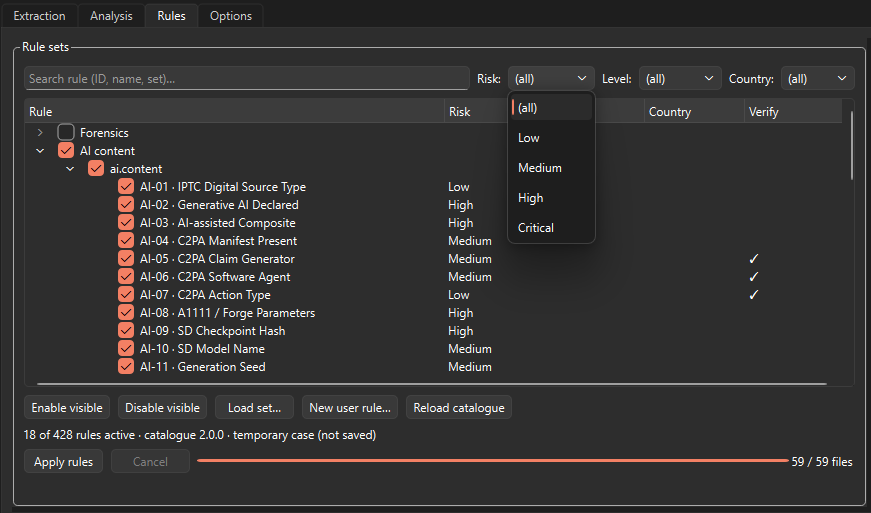Image resolution: width=871 pixels, height=513 pixels.
Task: Open the Country filter dropdown
Action: click(x=817, y=79)
